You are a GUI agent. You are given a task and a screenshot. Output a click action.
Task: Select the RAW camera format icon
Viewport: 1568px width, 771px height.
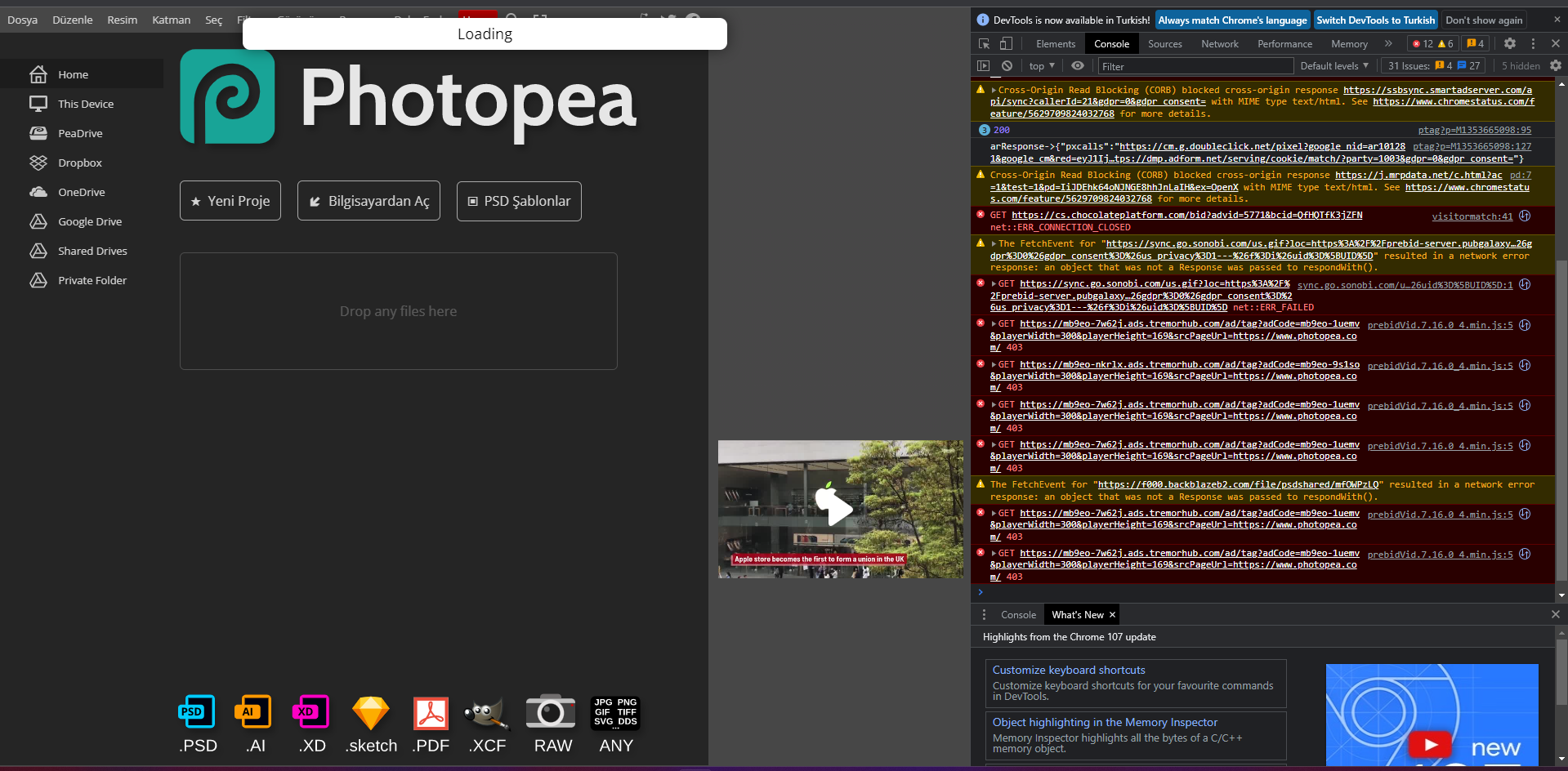point(551,712)
